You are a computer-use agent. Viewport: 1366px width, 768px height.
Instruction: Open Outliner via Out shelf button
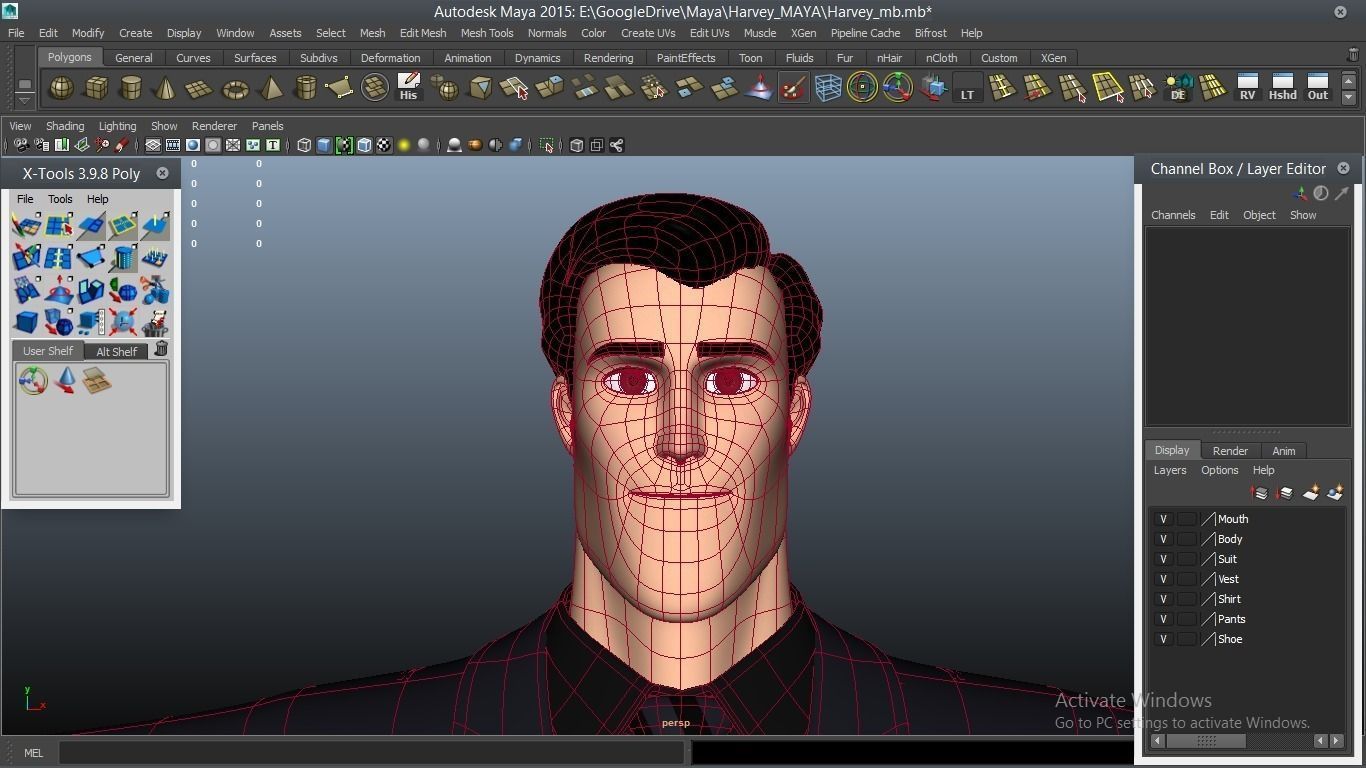pos(1318,87)
